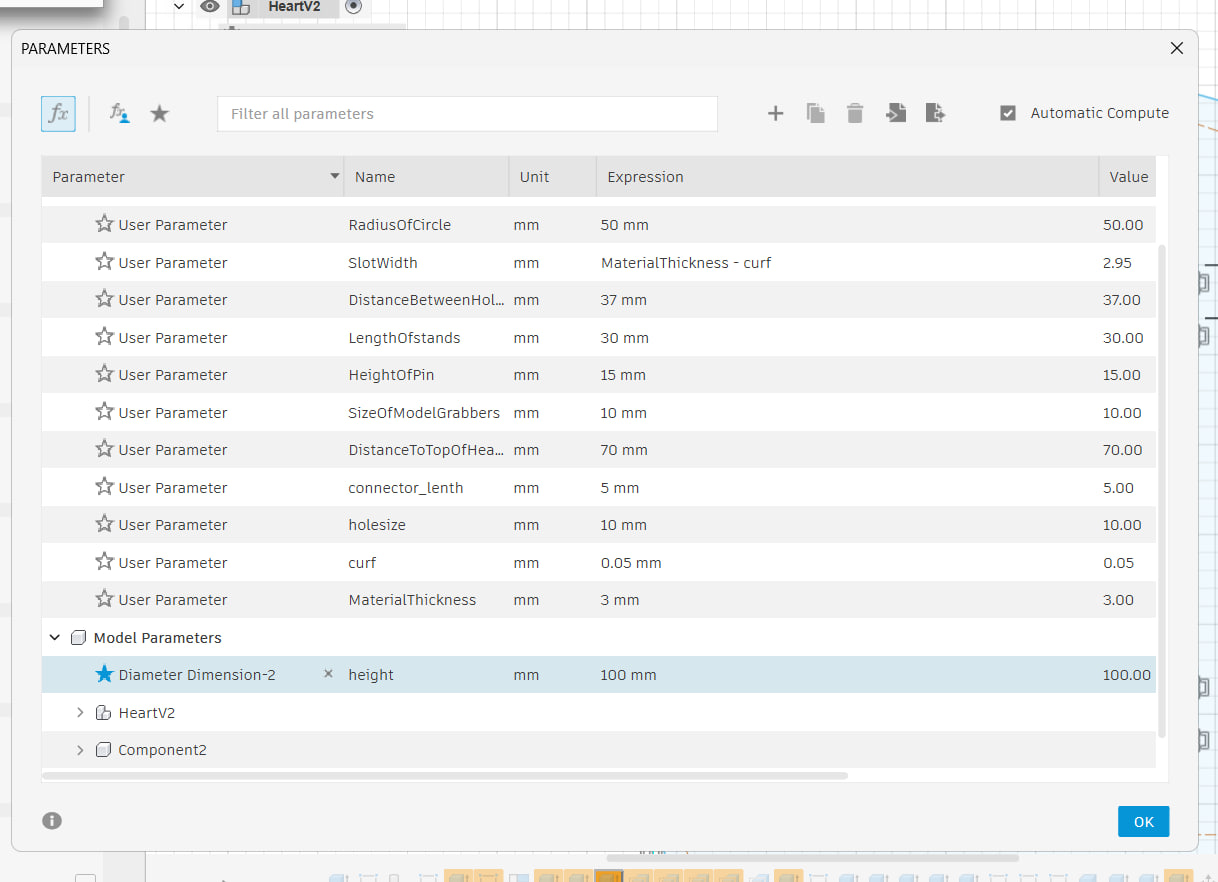Favorite the MaterialThickness parameter star
This screenshot has width=1218, height=882.
[x=104, y=599]
